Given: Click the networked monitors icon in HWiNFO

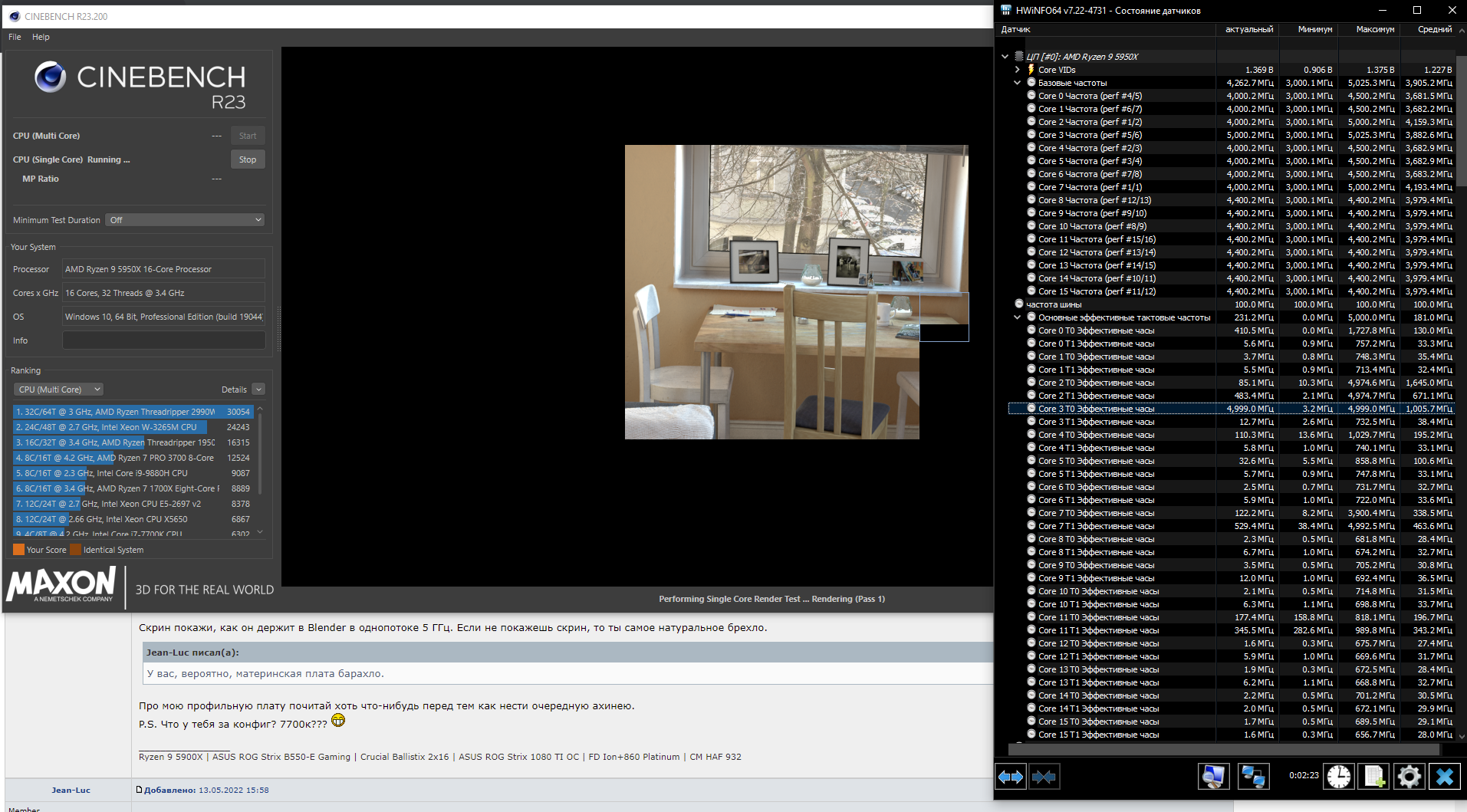Looking at the screenshot, I should [1253, 777].
